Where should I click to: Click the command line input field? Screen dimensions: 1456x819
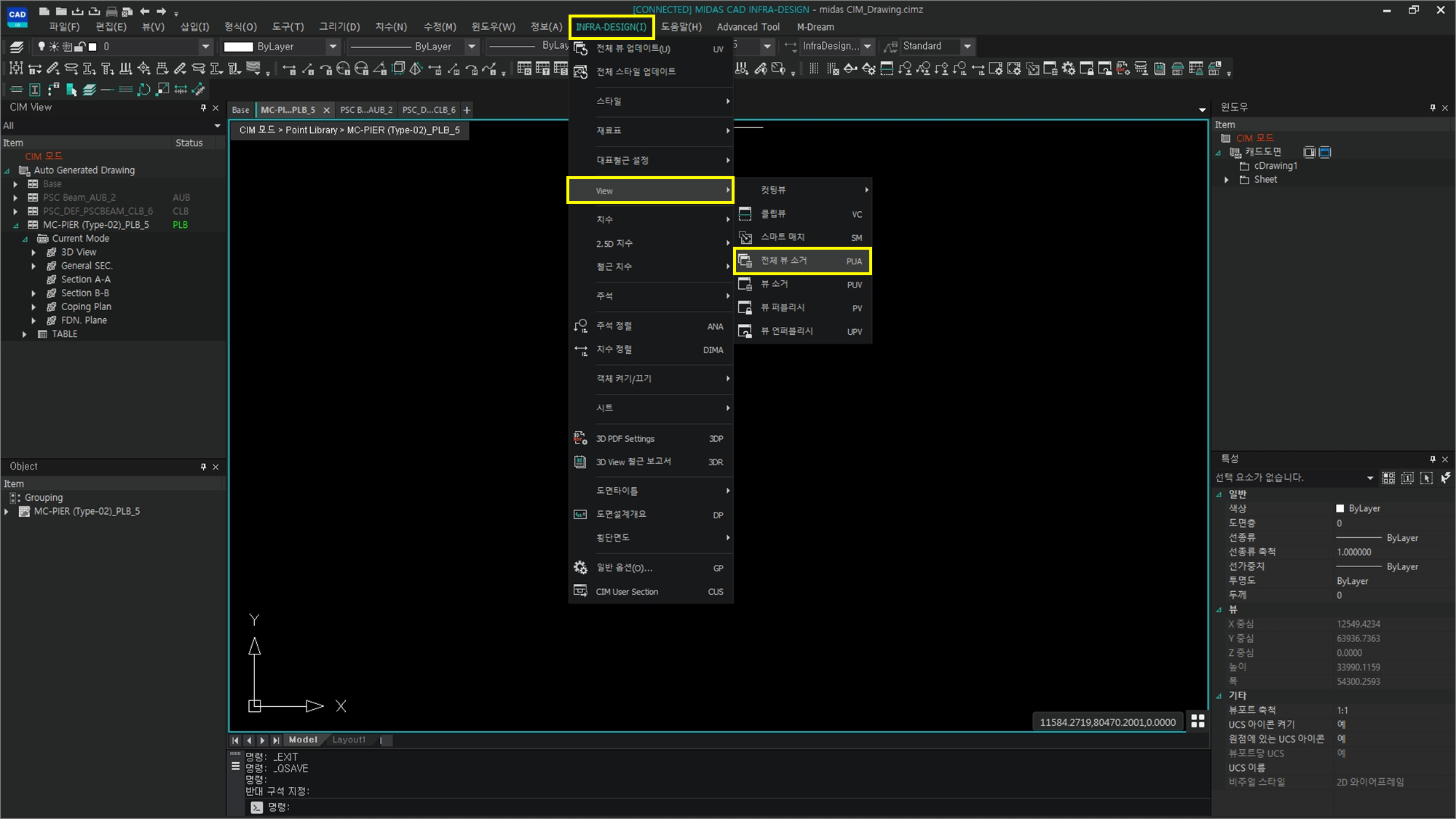(728, 807)
